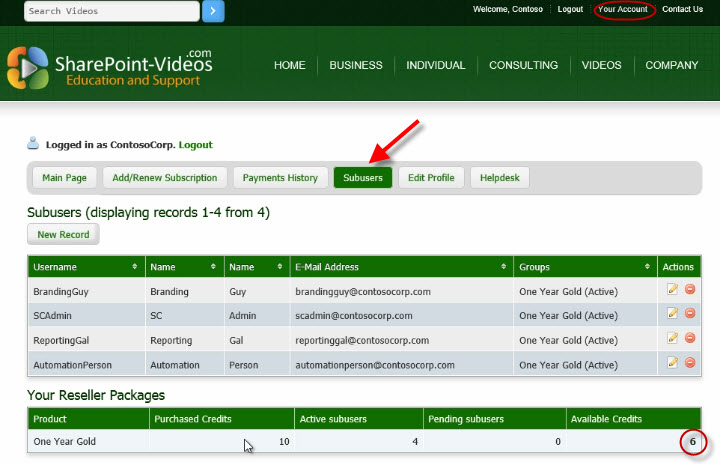The width and height of the screenshot is (720, 464).
Task: Click the user avatar icon beside Logged in
Action: tap(33, 143)
